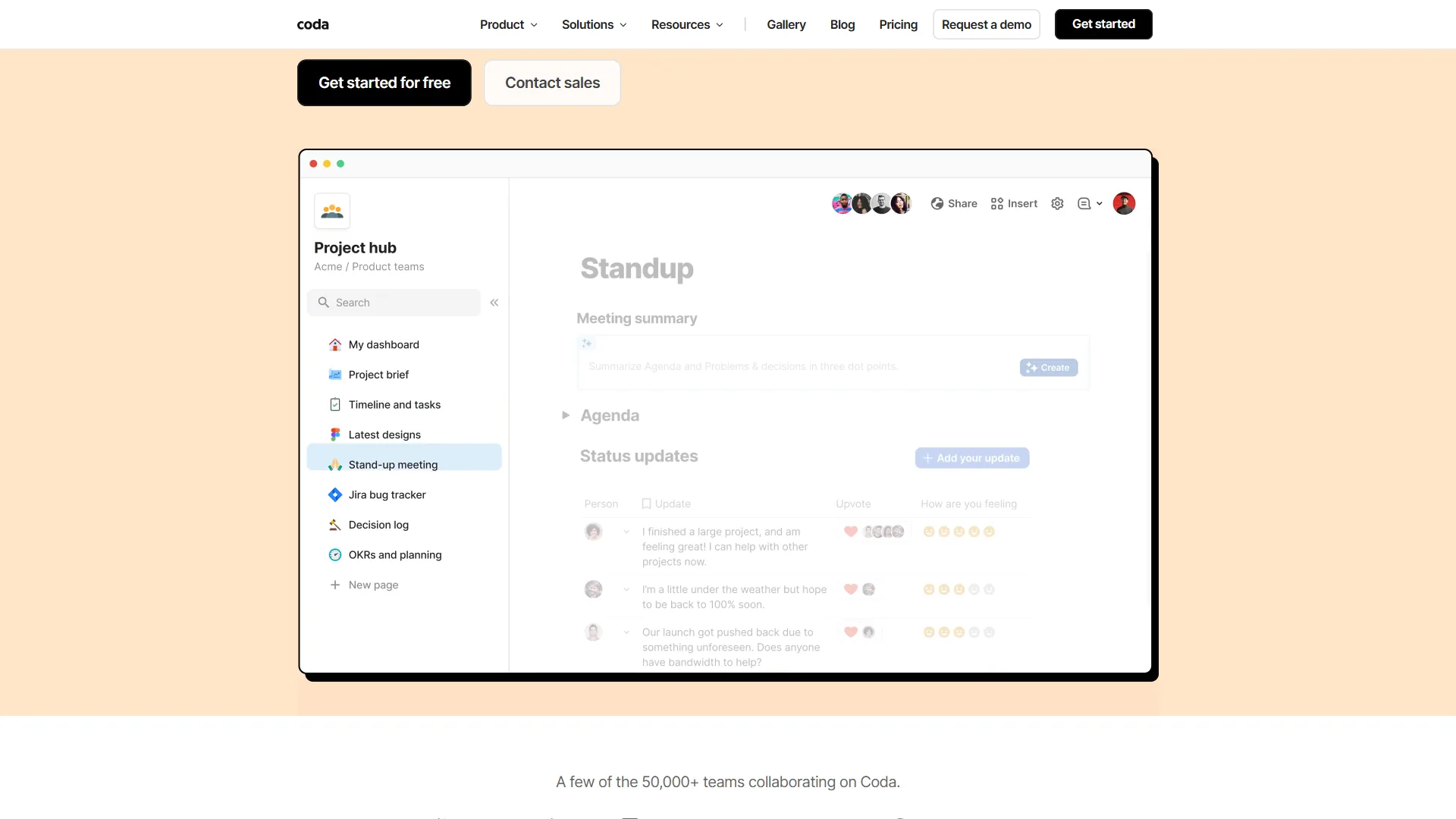Image resolution: width=1456 pixels, height=819 pixels.
Task: Click the third row's person avatar
Action: point(594,632)
